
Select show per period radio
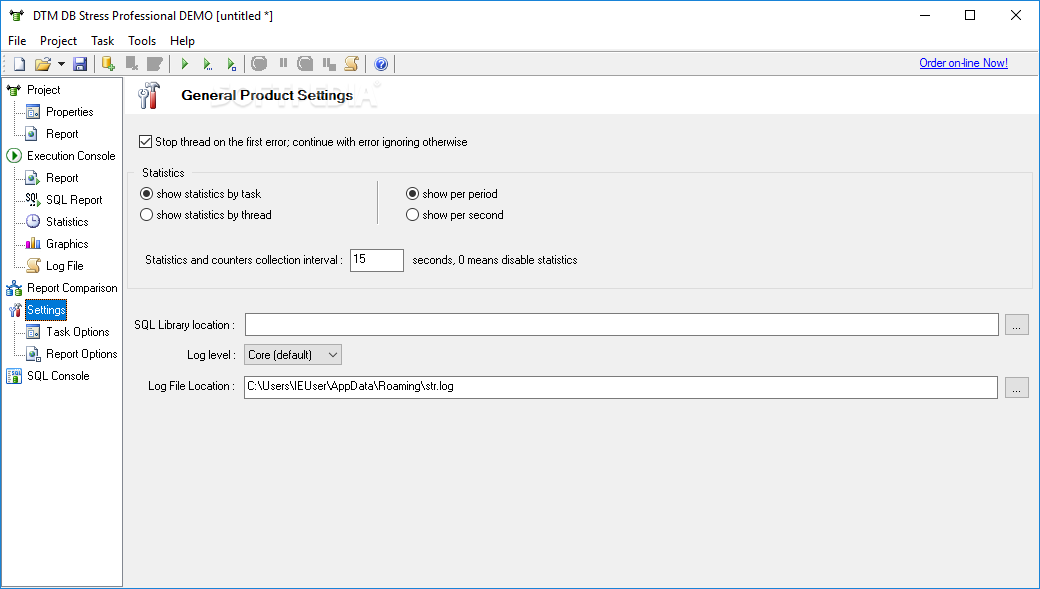413,194
